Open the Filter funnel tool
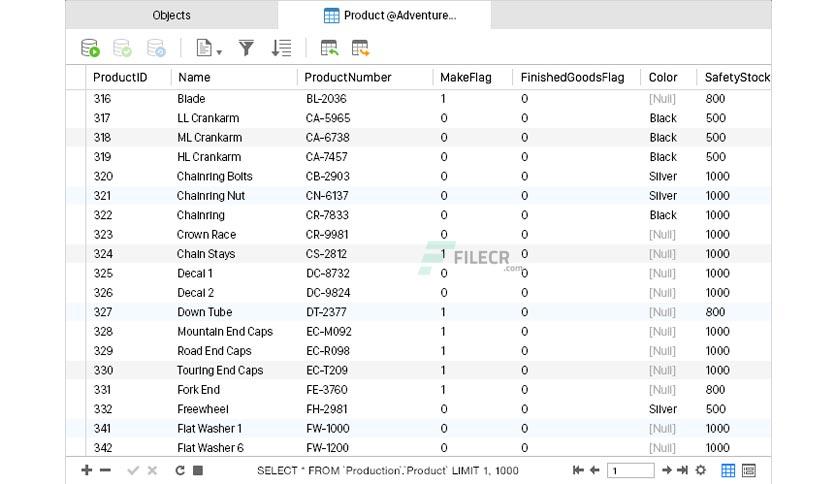836x484 pixels. (246, 48)
